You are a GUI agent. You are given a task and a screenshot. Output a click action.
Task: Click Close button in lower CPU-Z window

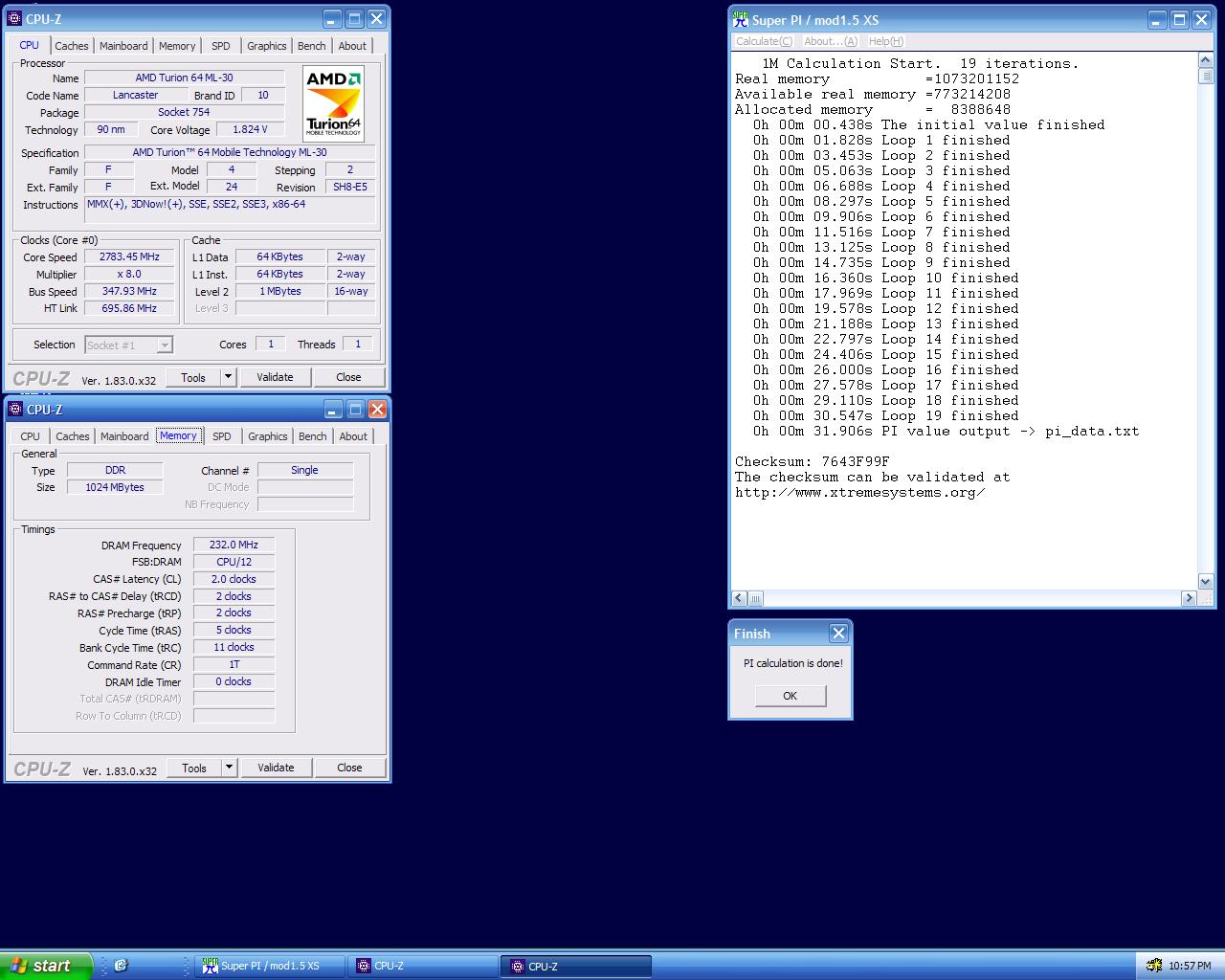[x=349, y=768]
